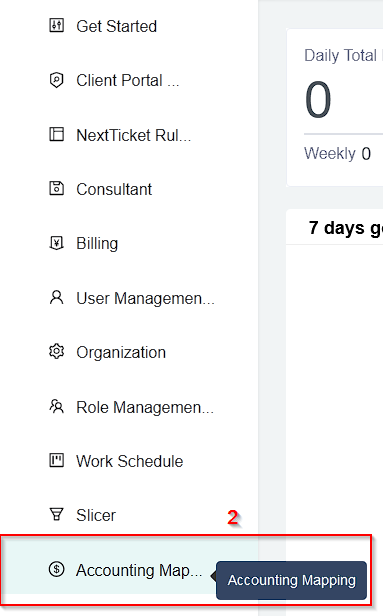Click the Role Management people icon
The height and width of the screenshot is (616, 383).
(x=57, y=406)
